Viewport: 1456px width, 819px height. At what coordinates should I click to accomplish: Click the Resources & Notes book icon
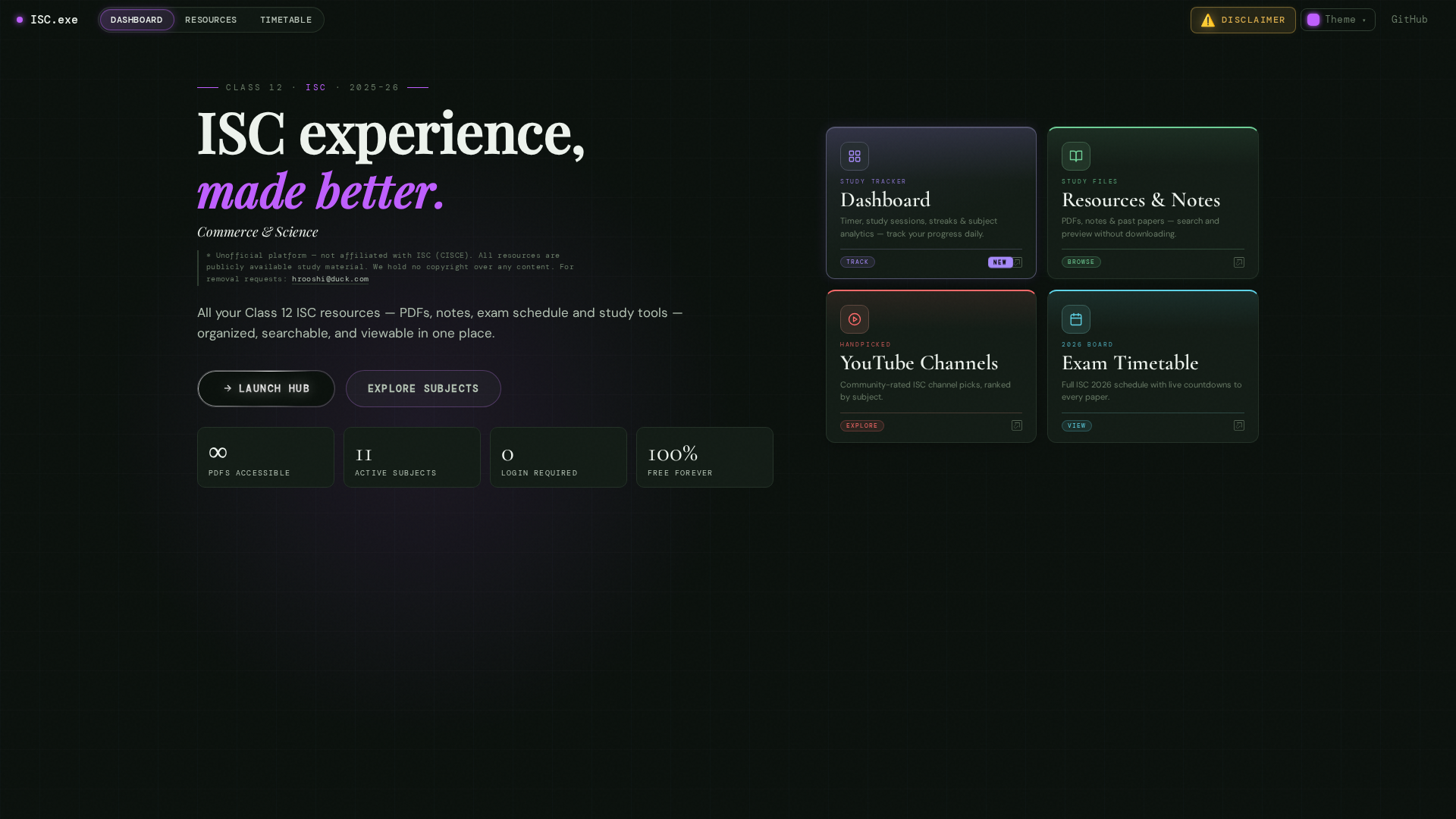1075,156
